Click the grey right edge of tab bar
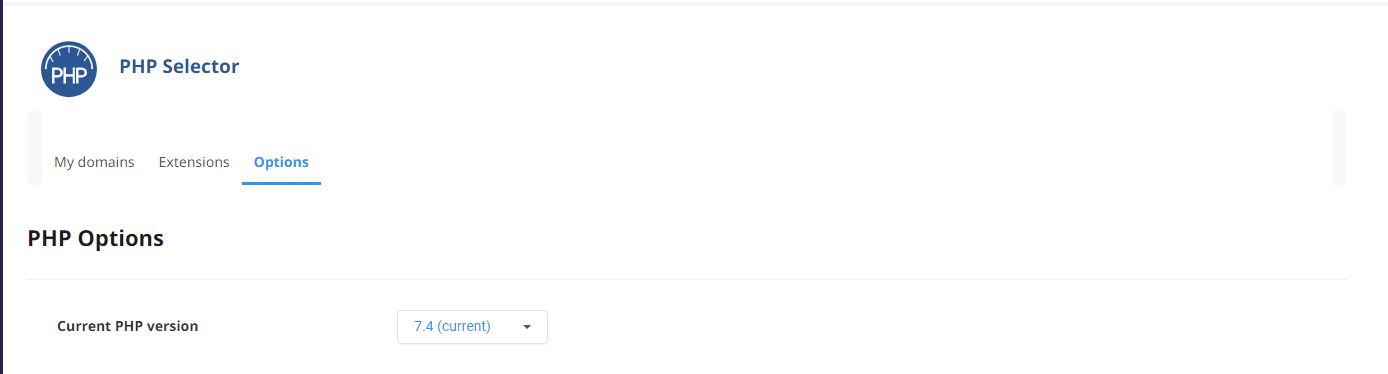1388x374 pixels. pyautogui.click(x=1339, y=148)
